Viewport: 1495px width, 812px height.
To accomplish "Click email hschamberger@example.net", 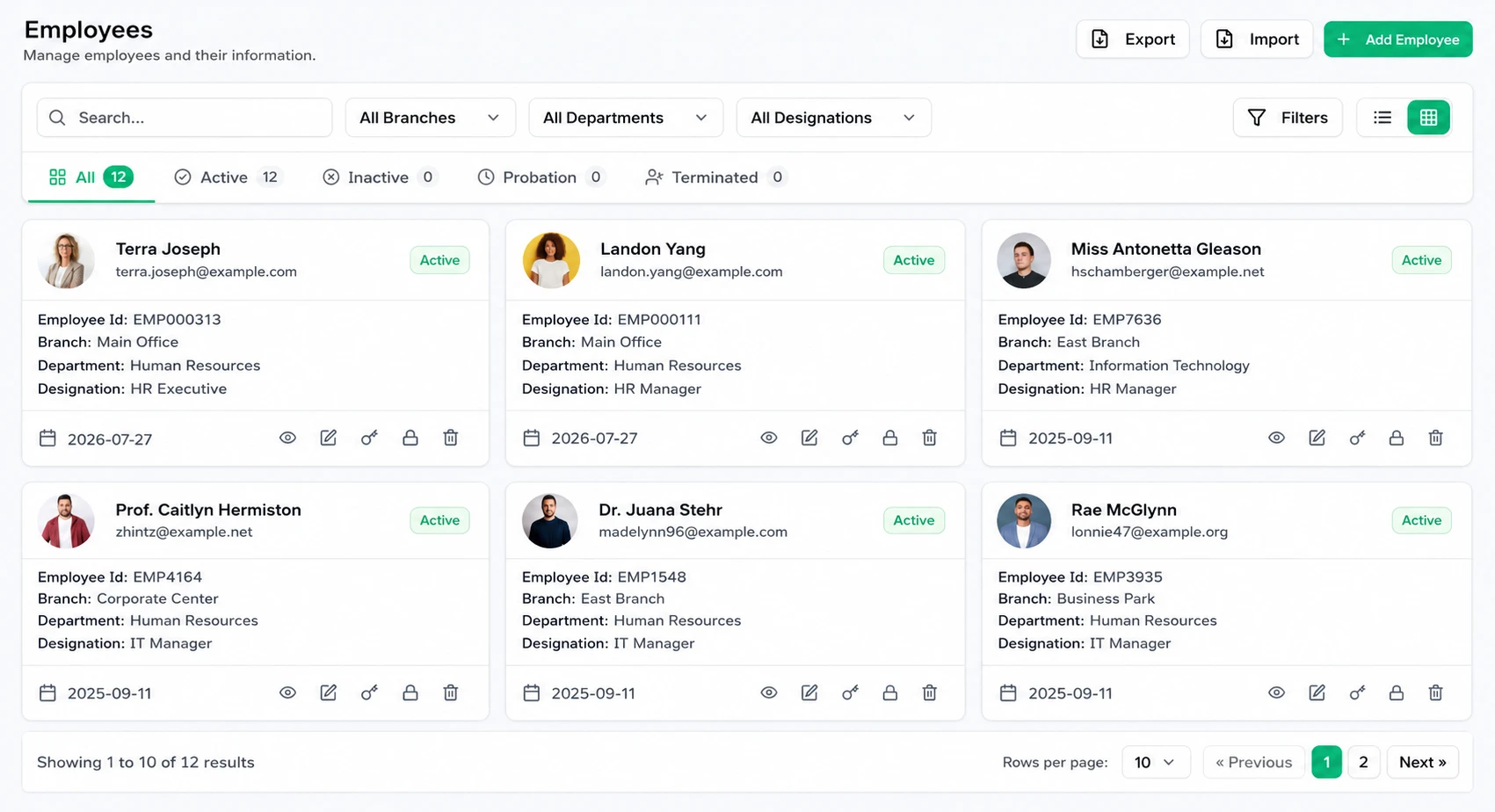I will (1167, 272).
